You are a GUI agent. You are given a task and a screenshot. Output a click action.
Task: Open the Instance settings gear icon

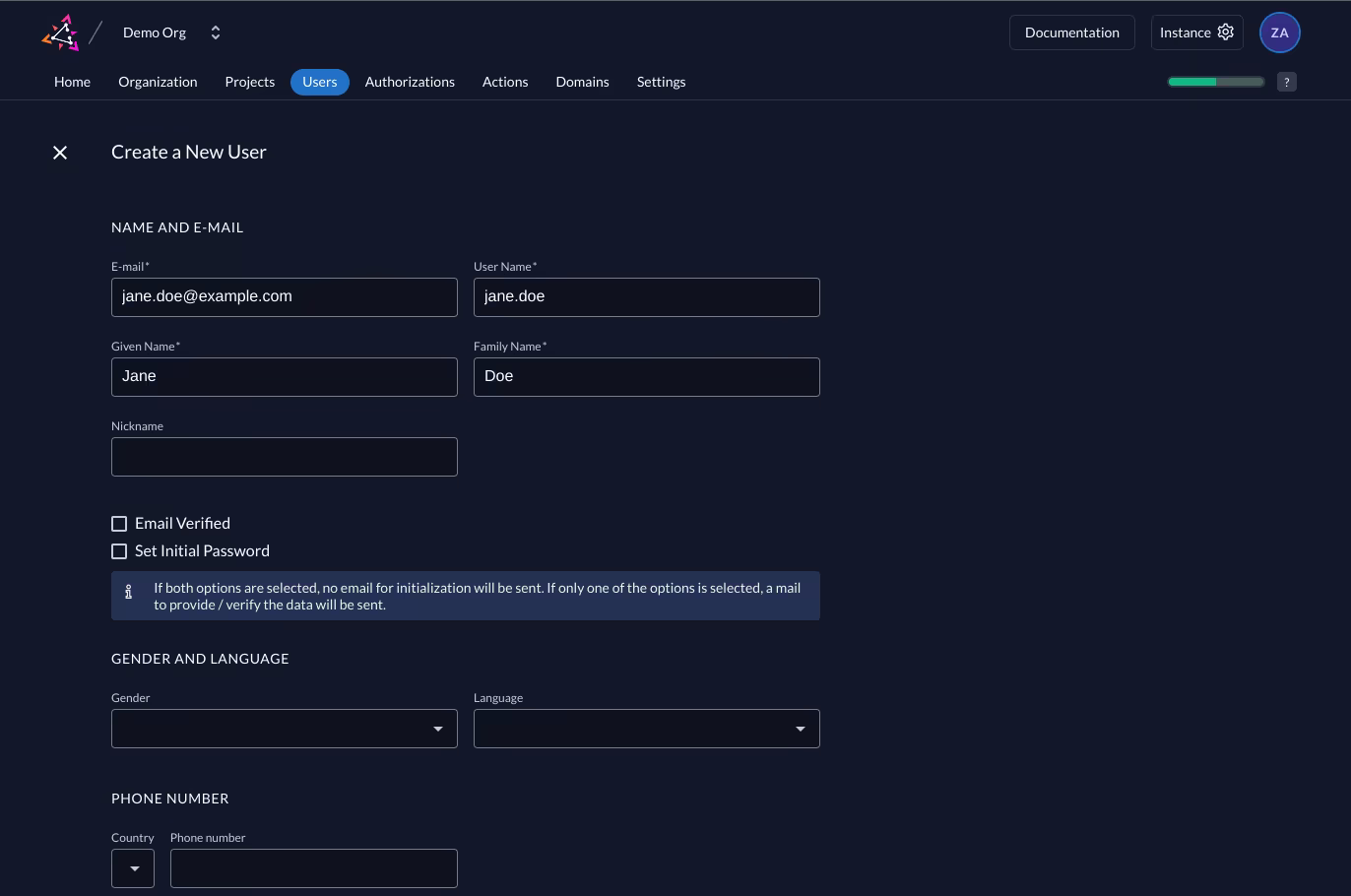coord(1225,32)
